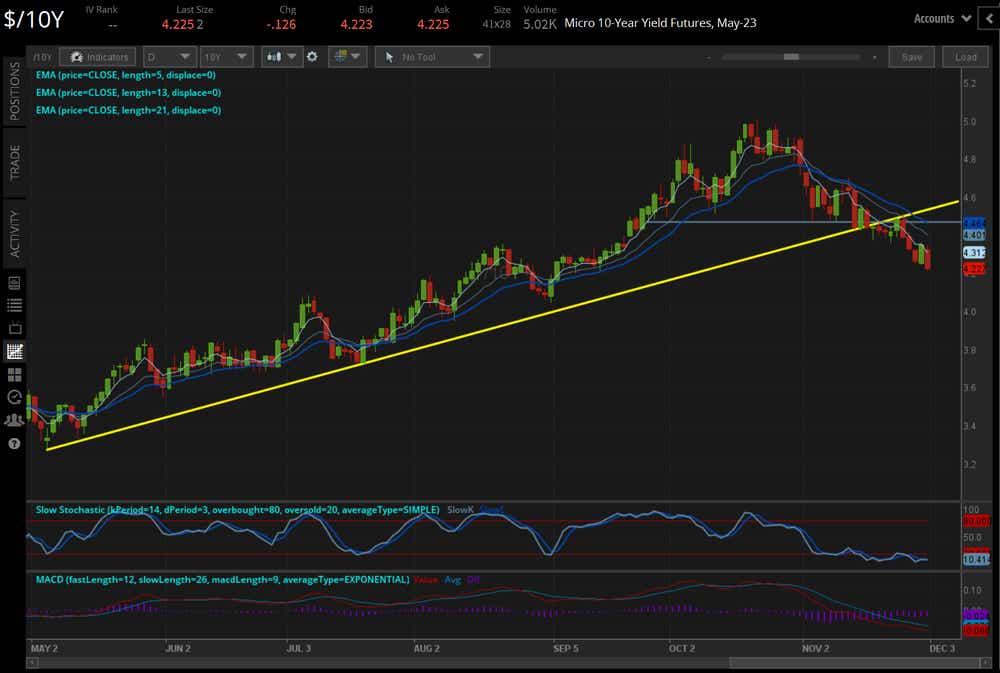The width and height of the screenshot is (1000, 673).
Task: Adjust the zoom slider in the toolbar
Action: pos(790,57)
